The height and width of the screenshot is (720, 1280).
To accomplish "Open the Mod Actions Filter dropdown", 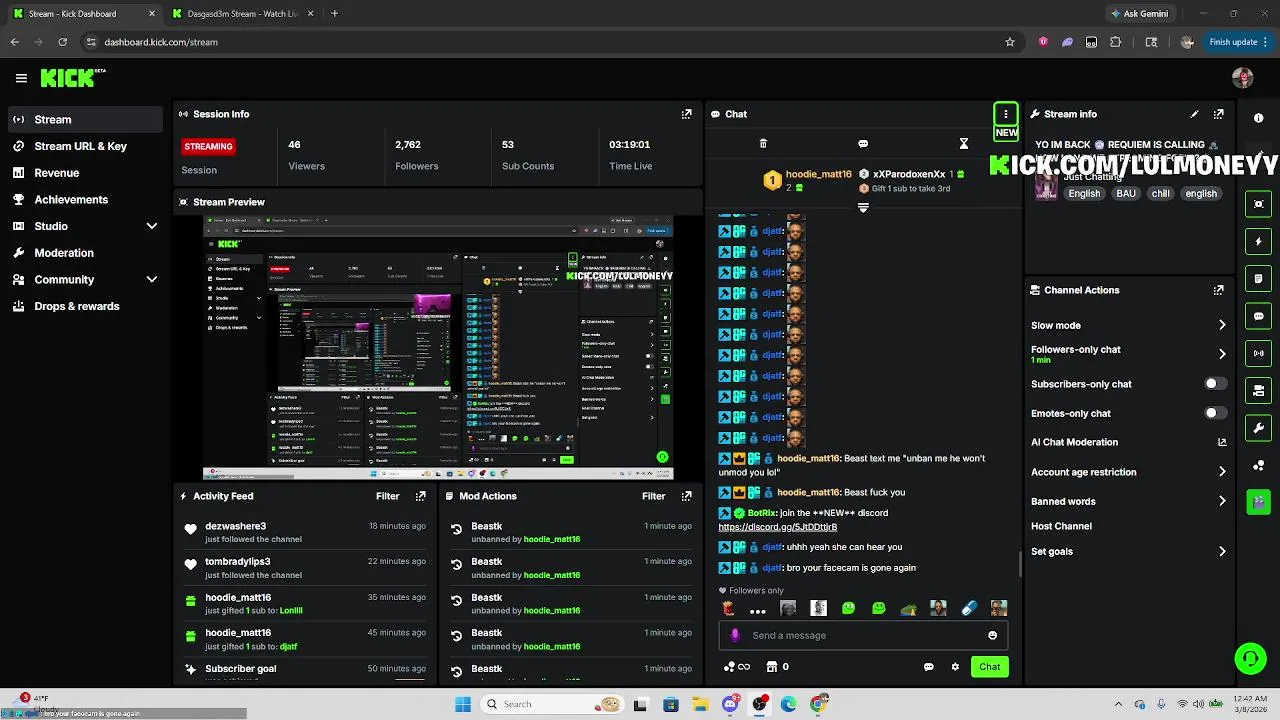I will 653,496.
